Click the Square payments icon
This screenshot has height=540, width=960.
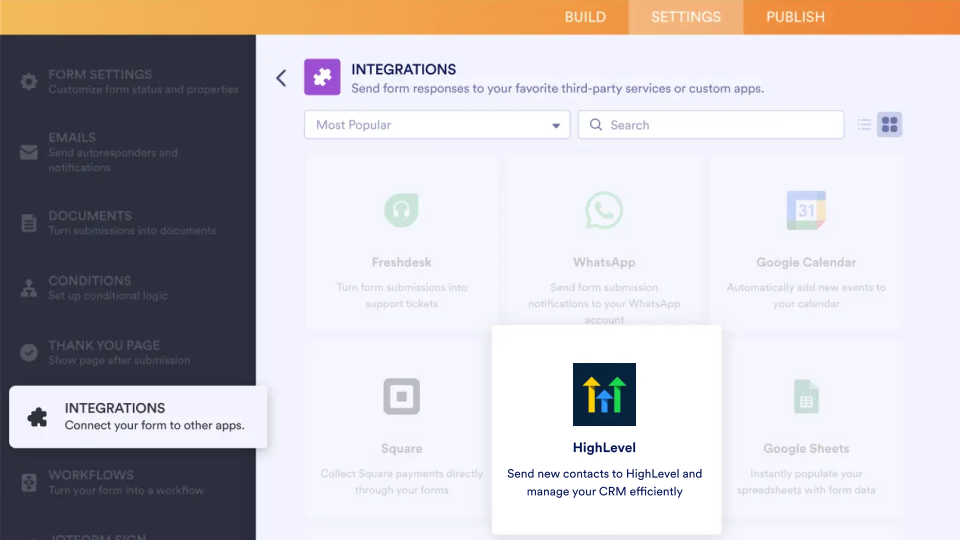pyautogui.click(x=401, y=397)
